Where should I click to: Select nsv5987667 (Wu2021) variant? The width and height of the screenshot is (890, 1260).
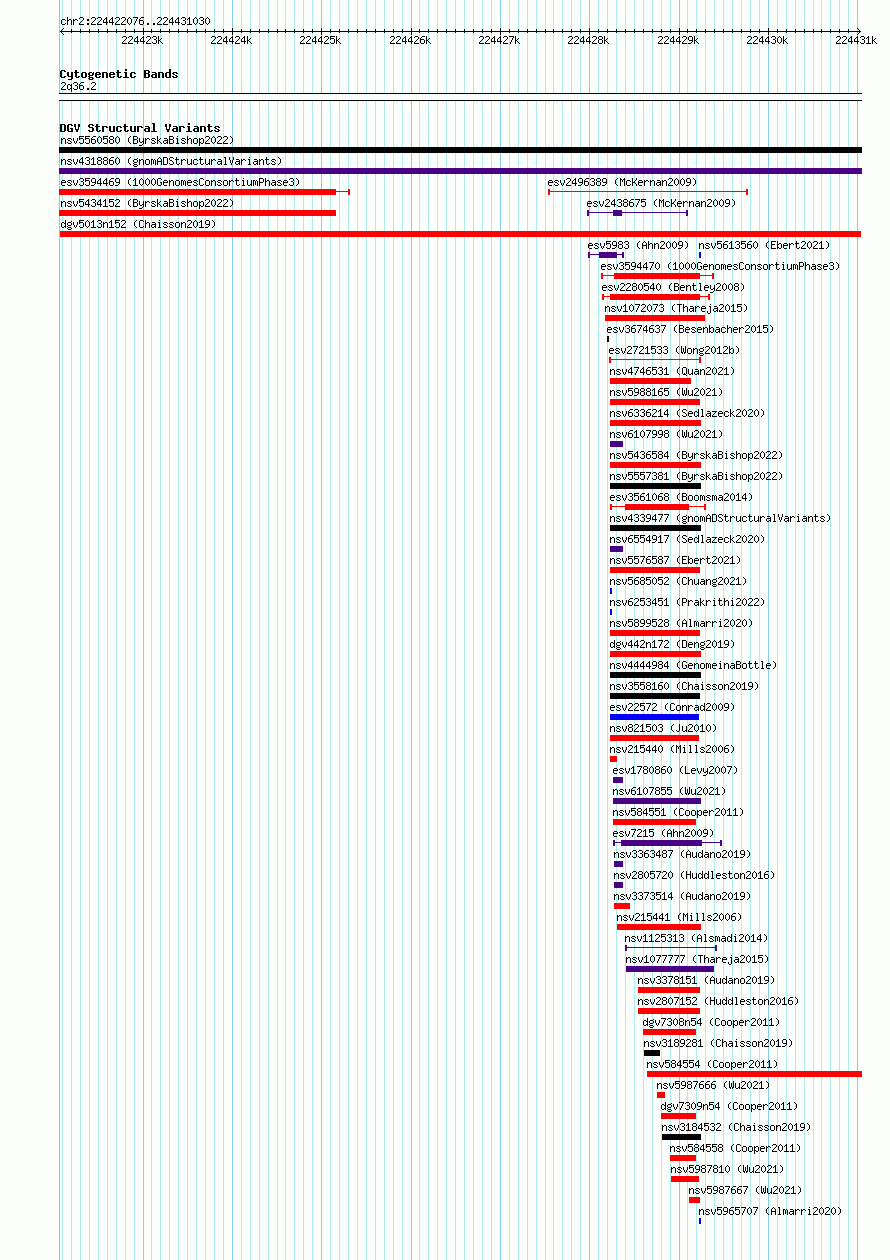(x=745, y=1190)
